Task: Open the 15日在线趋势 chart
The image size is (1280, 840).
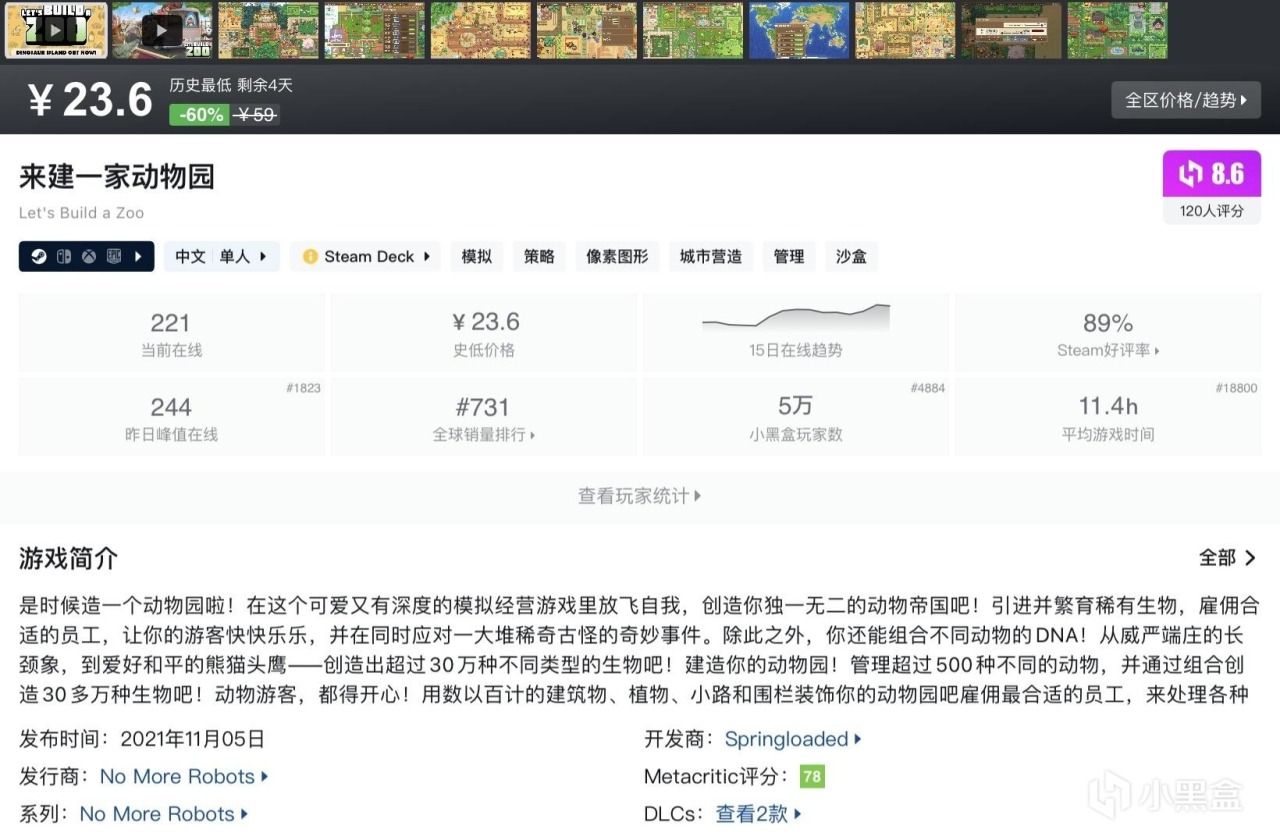Action: [x=795, y=333]
